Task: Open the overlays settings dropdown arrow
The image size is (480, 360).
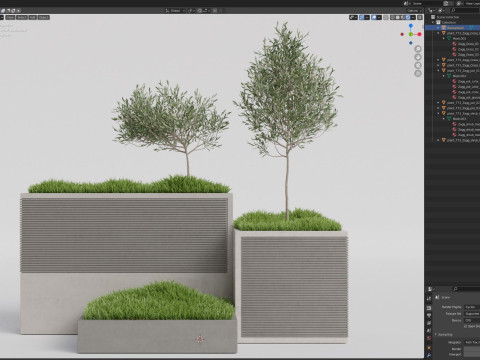Action: [x=379, y=17]
